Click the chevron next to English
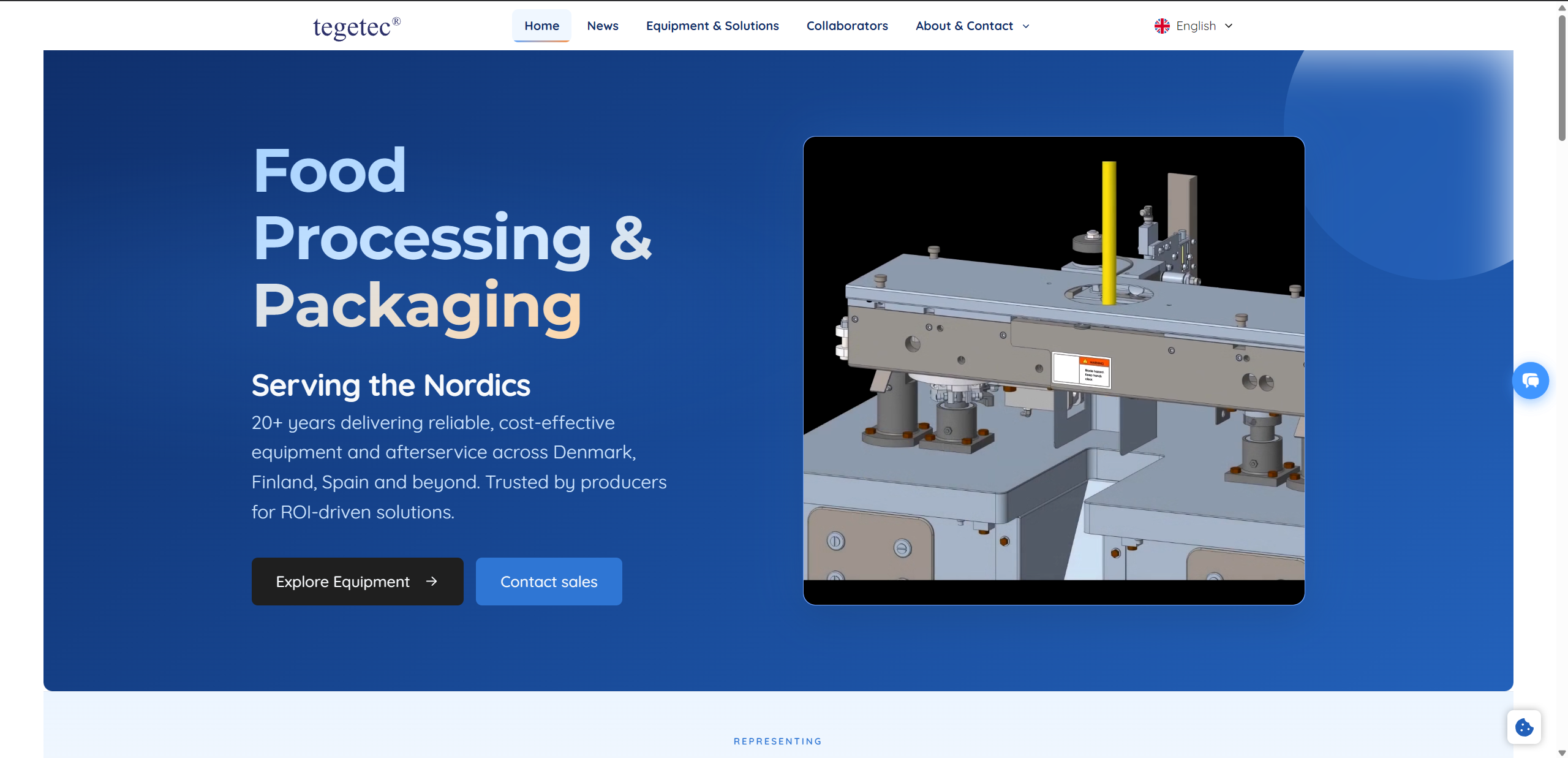 (1229, 26)
